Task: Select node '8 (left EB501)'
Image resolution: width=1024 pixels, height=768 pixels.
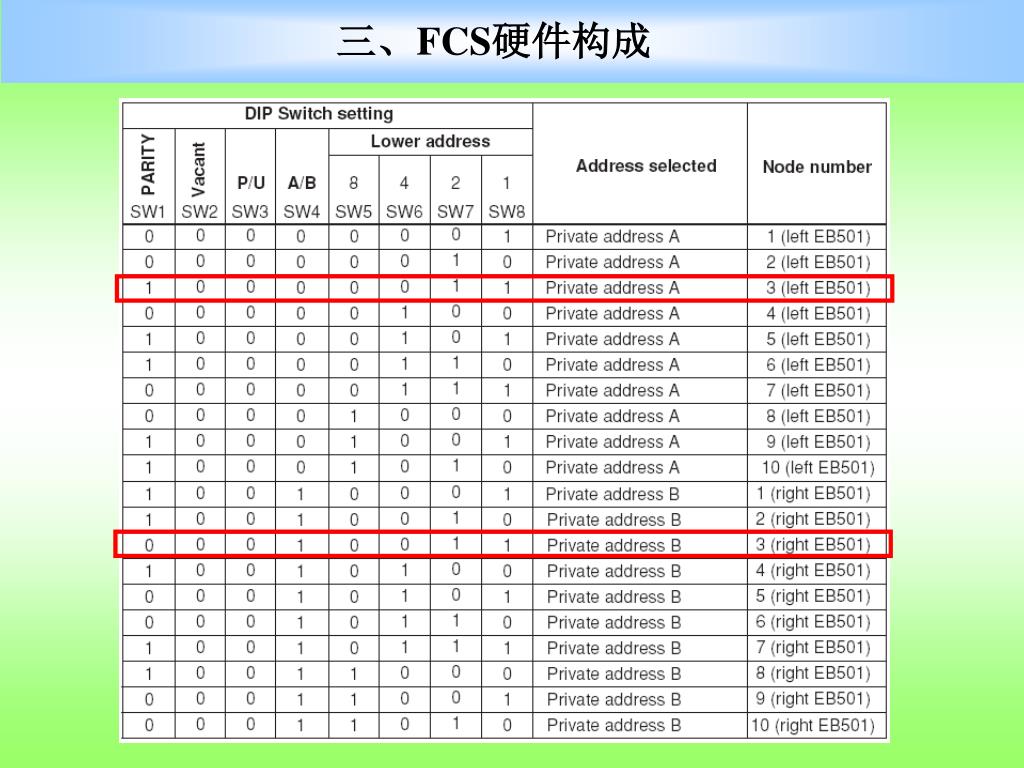Action: click(x=818, y=416)
